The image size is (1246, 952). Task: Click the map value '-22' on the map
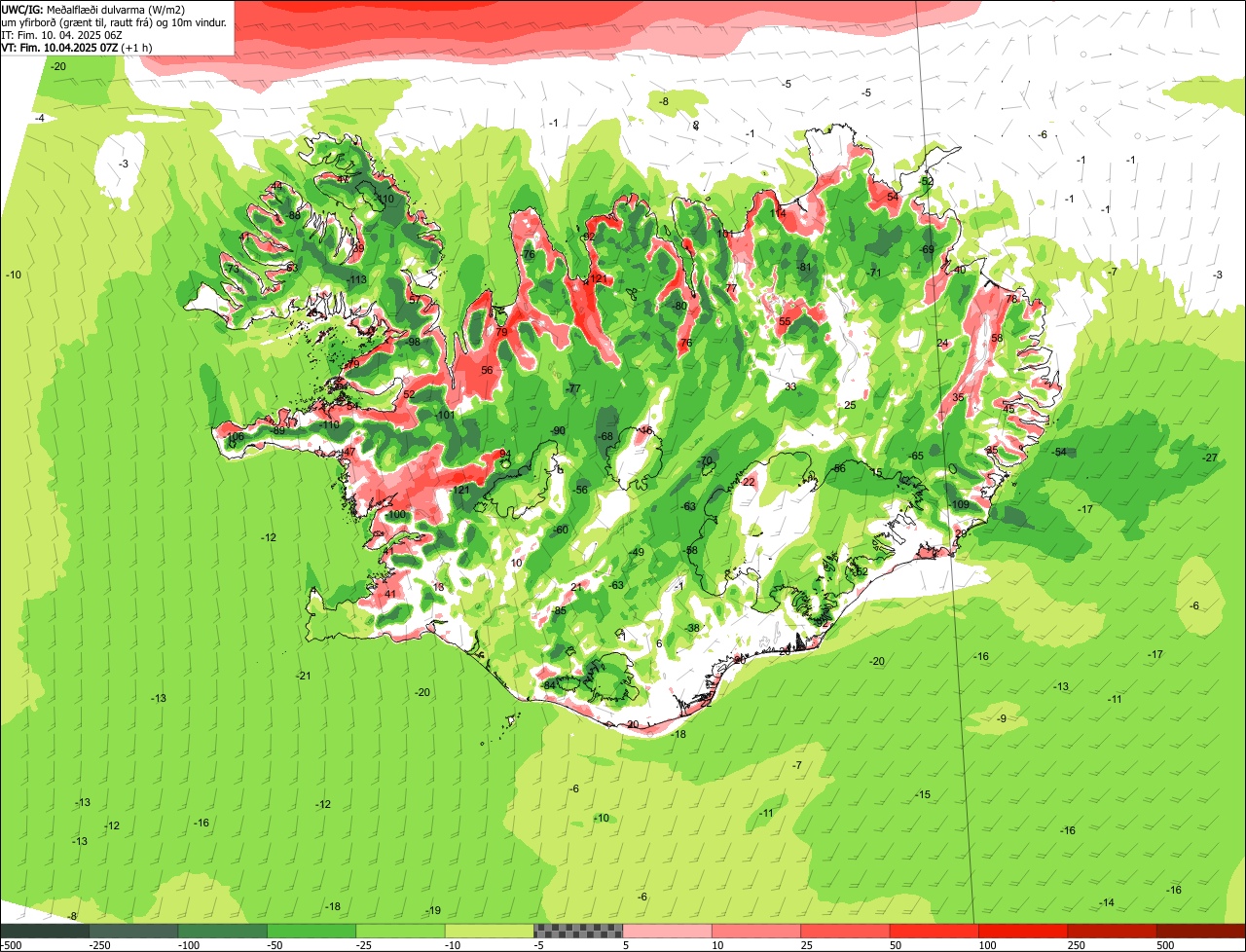[748, 481]
